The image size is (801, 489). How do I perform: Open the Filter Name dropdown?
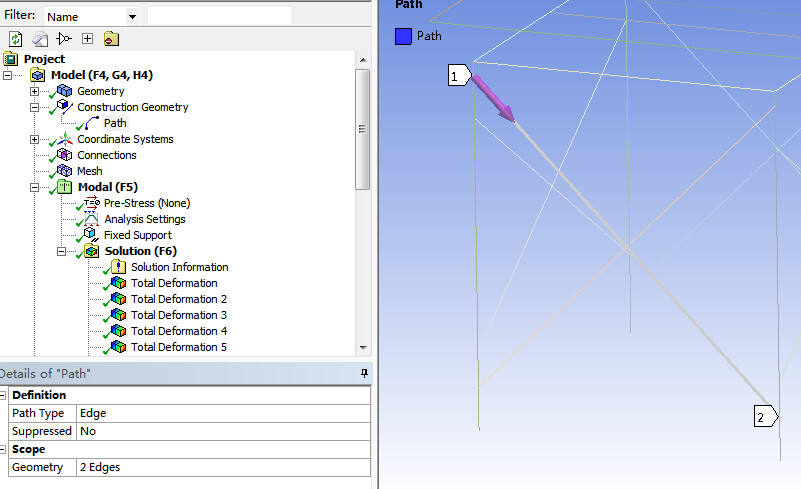tap(132, 17)
